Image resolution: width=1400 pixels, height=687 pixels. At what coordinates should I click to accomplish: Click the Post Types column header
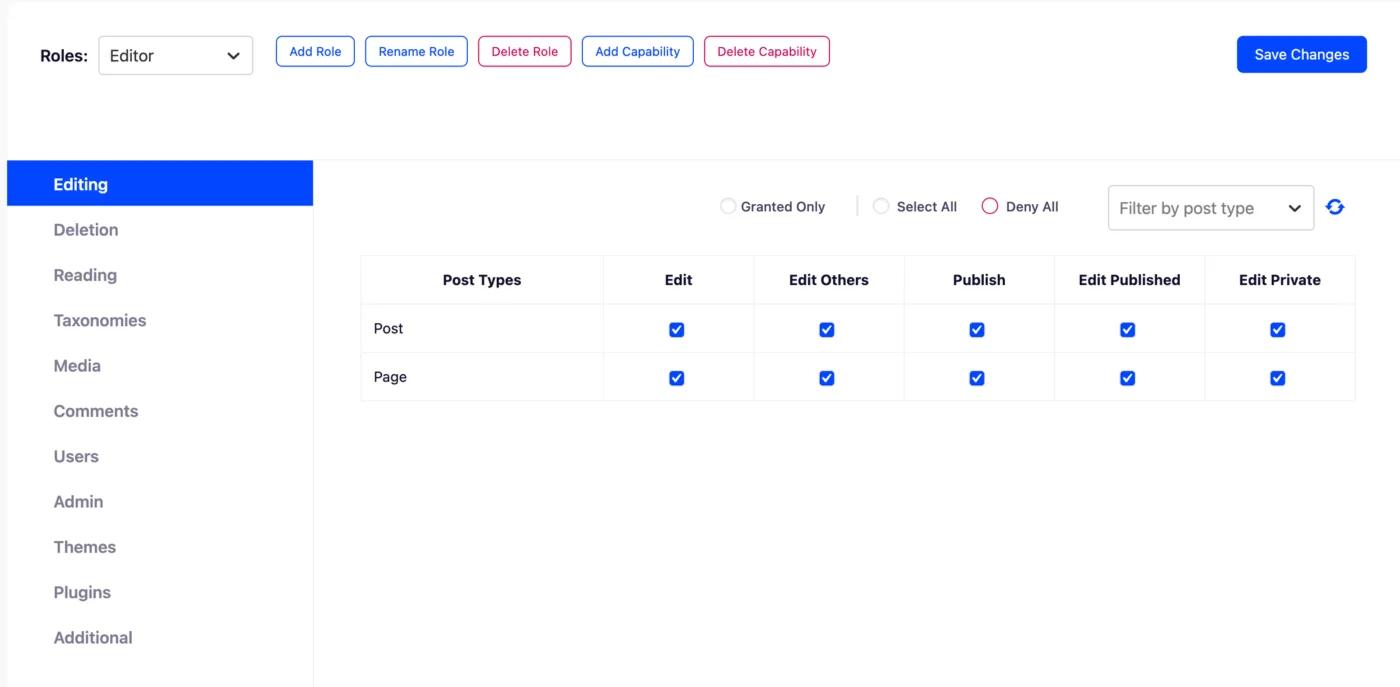pos(482,280)
